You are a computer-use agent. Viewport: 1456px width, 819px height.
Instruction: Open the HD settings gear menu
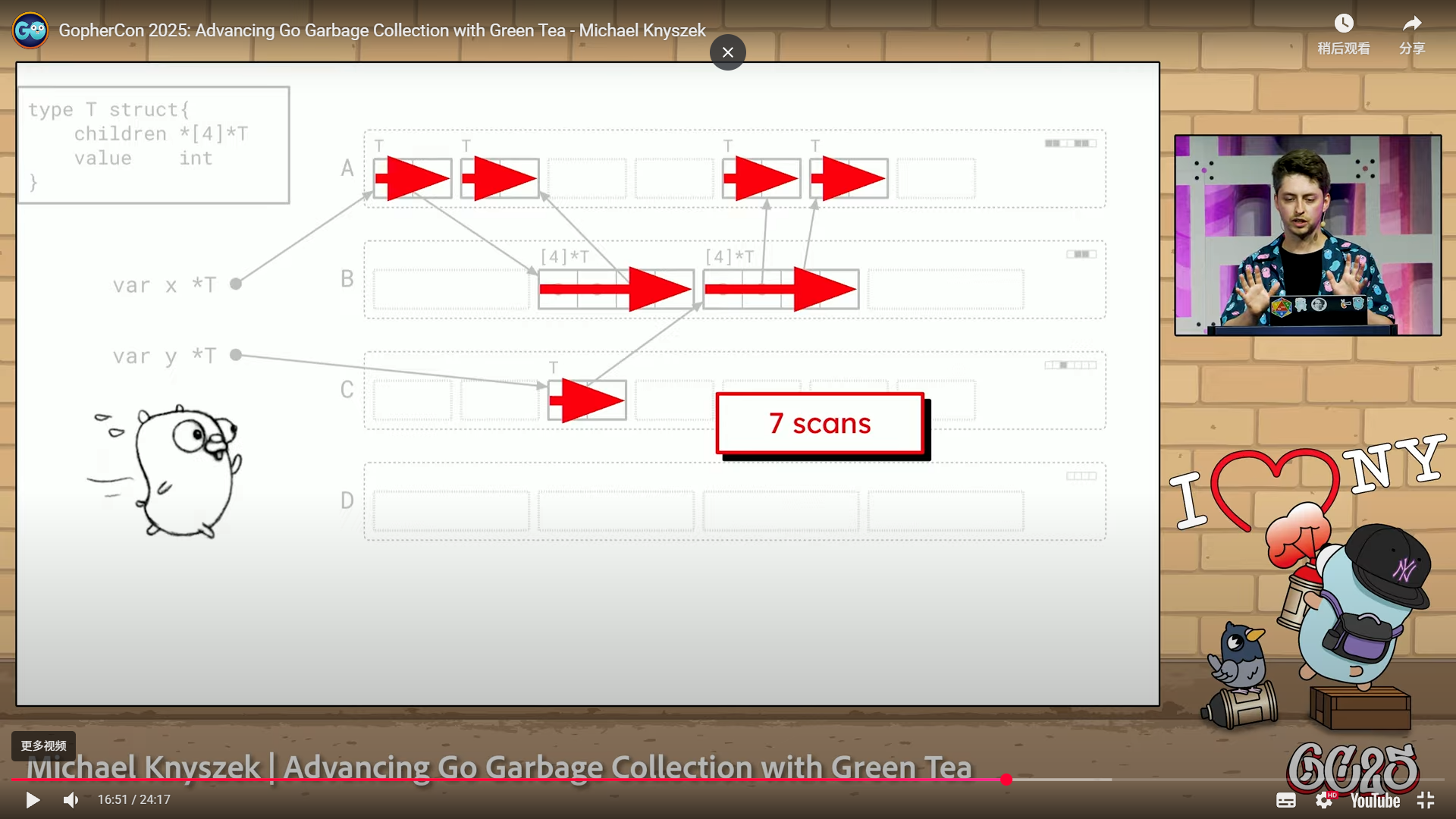[x=1324, y=800]
